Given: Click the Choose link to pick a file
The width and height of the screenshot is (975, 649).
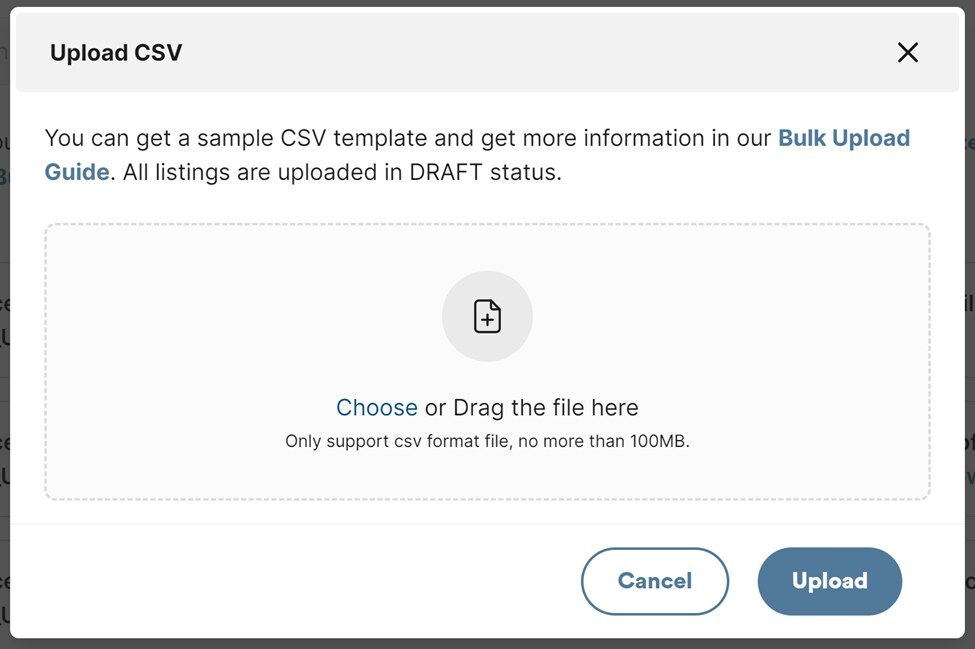Looking at the screenshot, I should 377,407.
